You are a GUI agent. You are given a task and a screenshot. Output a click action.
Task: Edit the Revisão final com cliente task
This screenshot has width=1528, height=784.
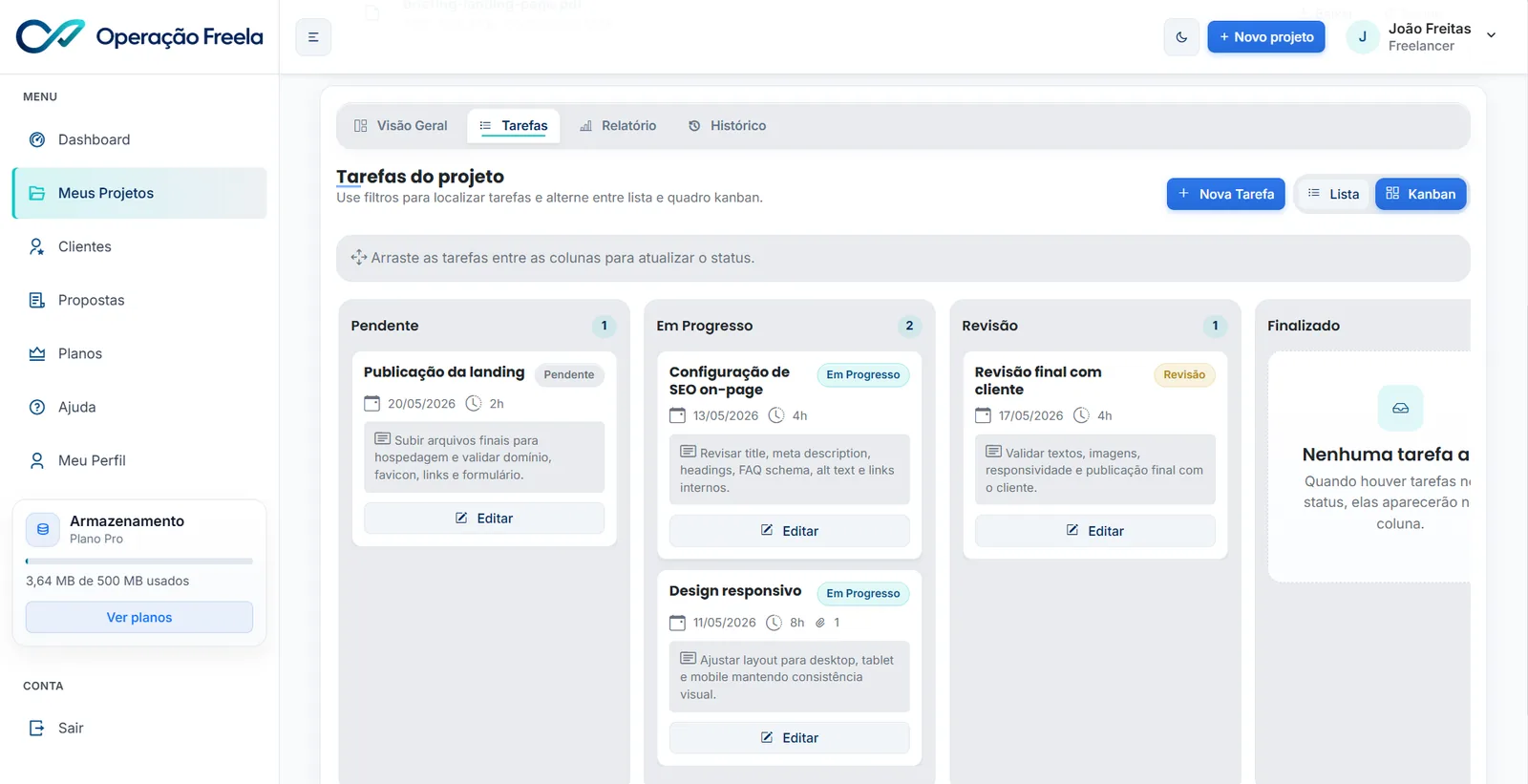1095,531
